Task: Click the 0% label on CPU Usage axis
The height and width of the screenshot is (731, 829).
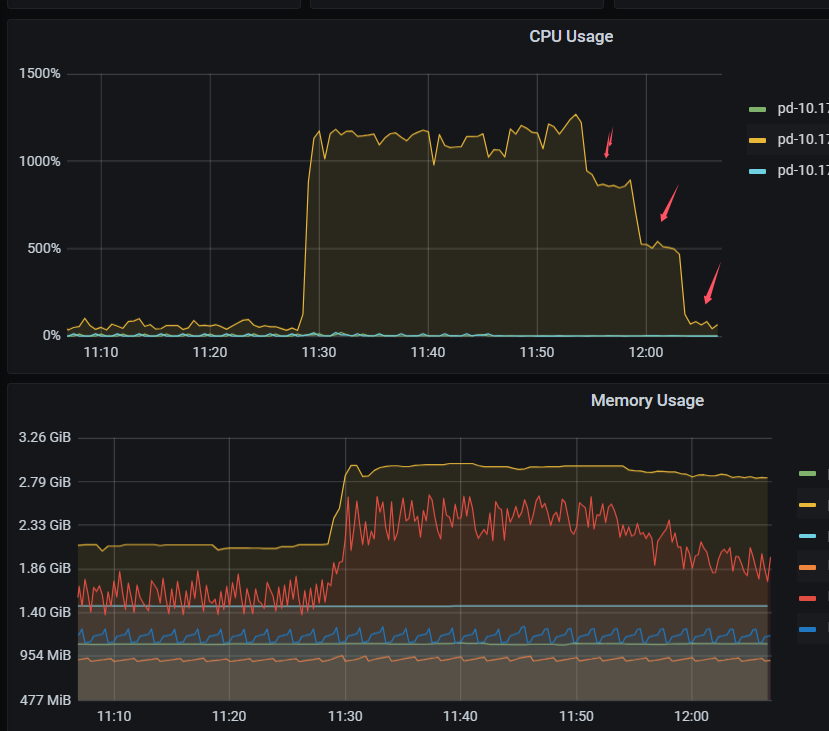Action: coord(51,336)
